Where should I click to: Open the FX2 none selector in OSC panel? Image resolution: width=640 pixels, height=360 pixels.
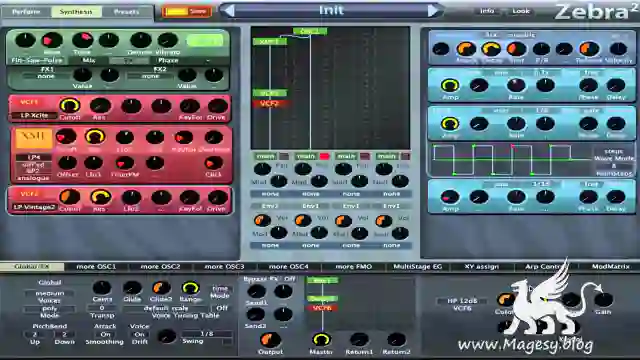point(150,76)
